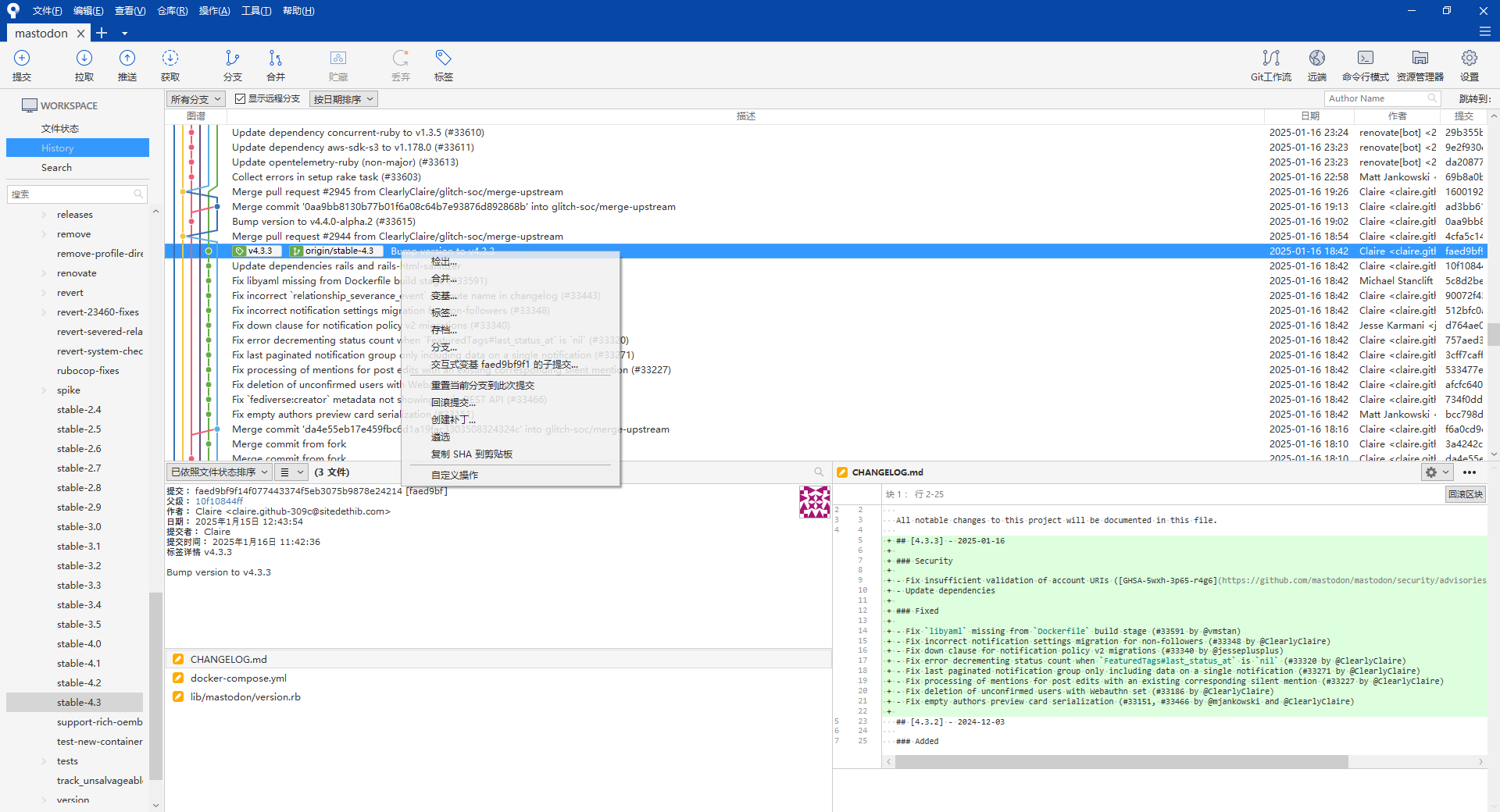
Task: Open the 远端 (remote) toolbar icon
Action: tap(1317, 65)
